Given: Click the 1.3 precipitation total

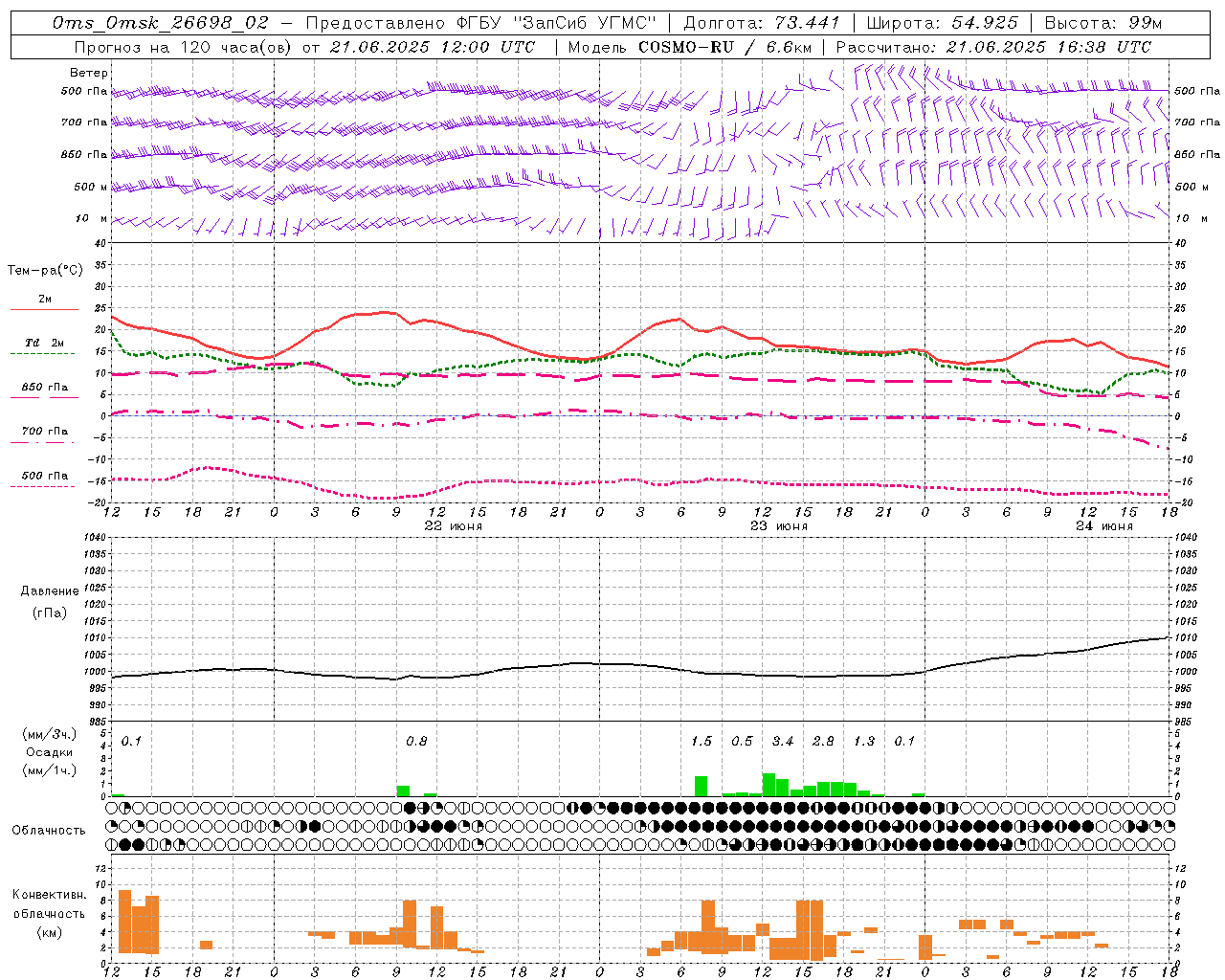Looking at the screenshot, I should click(864, 742).
